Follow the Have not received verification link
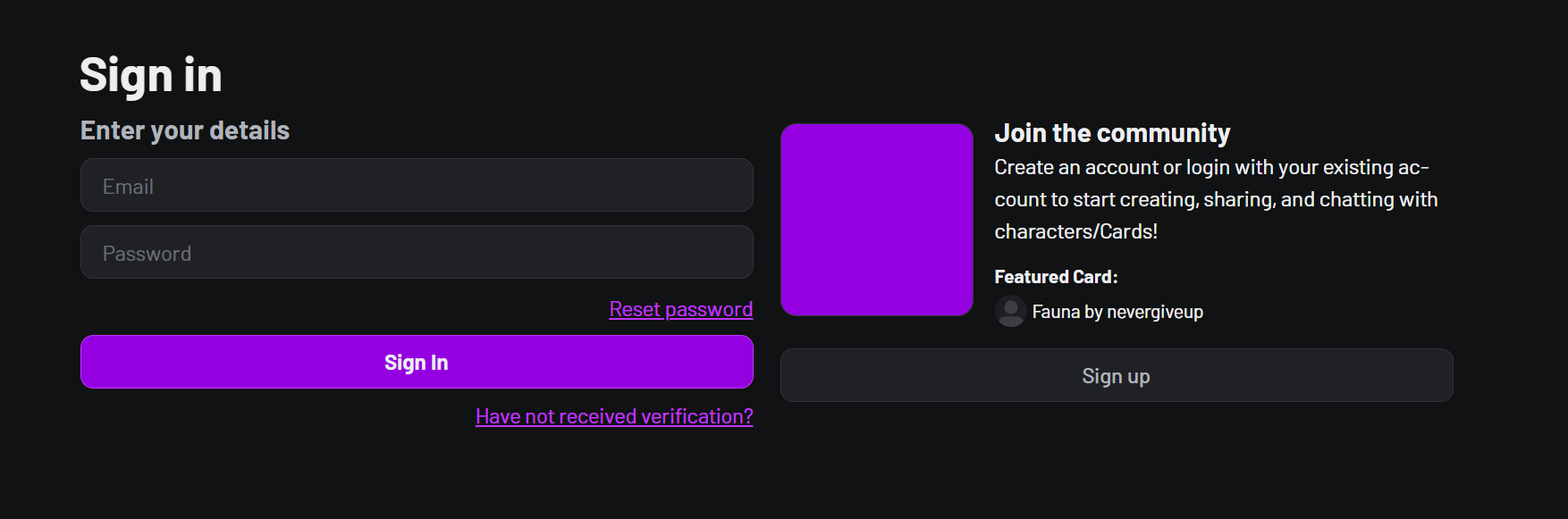This screenshot has height=519, width=1568. (x=614, y=416)
